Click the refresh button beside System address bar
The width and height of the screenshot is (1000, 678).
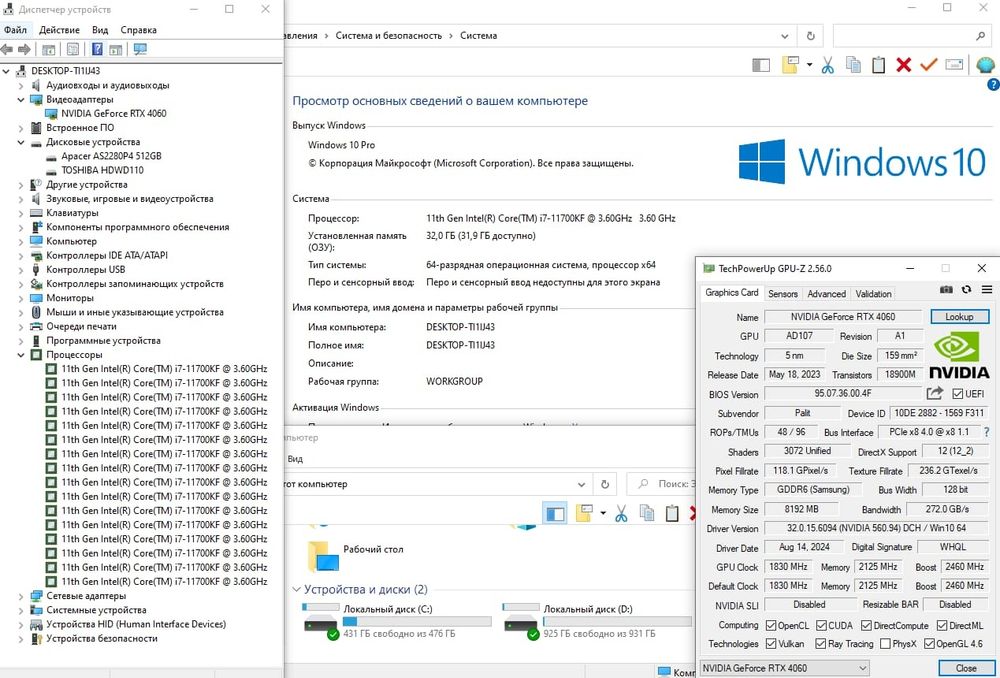(x=811, y=36)
